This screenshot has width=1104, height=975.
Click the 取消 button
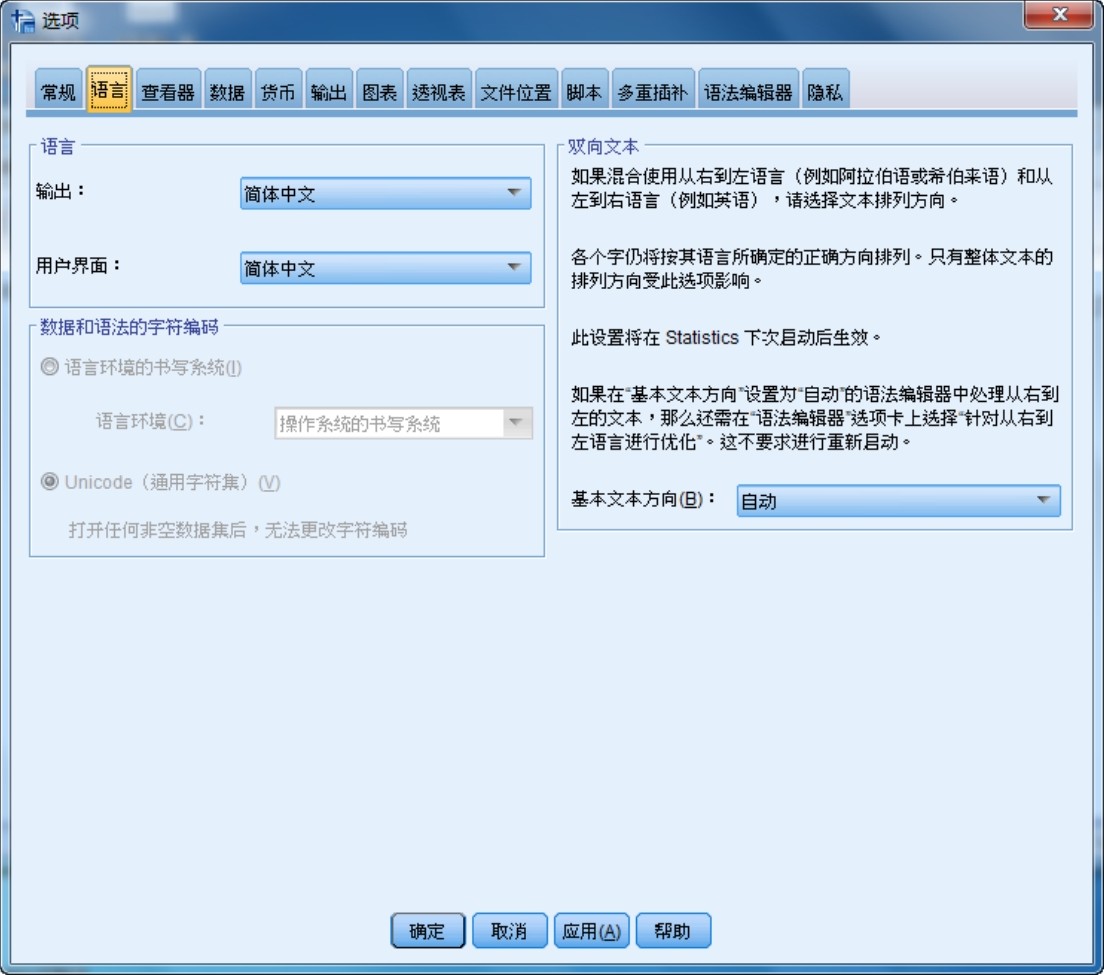pyautogui.click(x=509, y=931)
